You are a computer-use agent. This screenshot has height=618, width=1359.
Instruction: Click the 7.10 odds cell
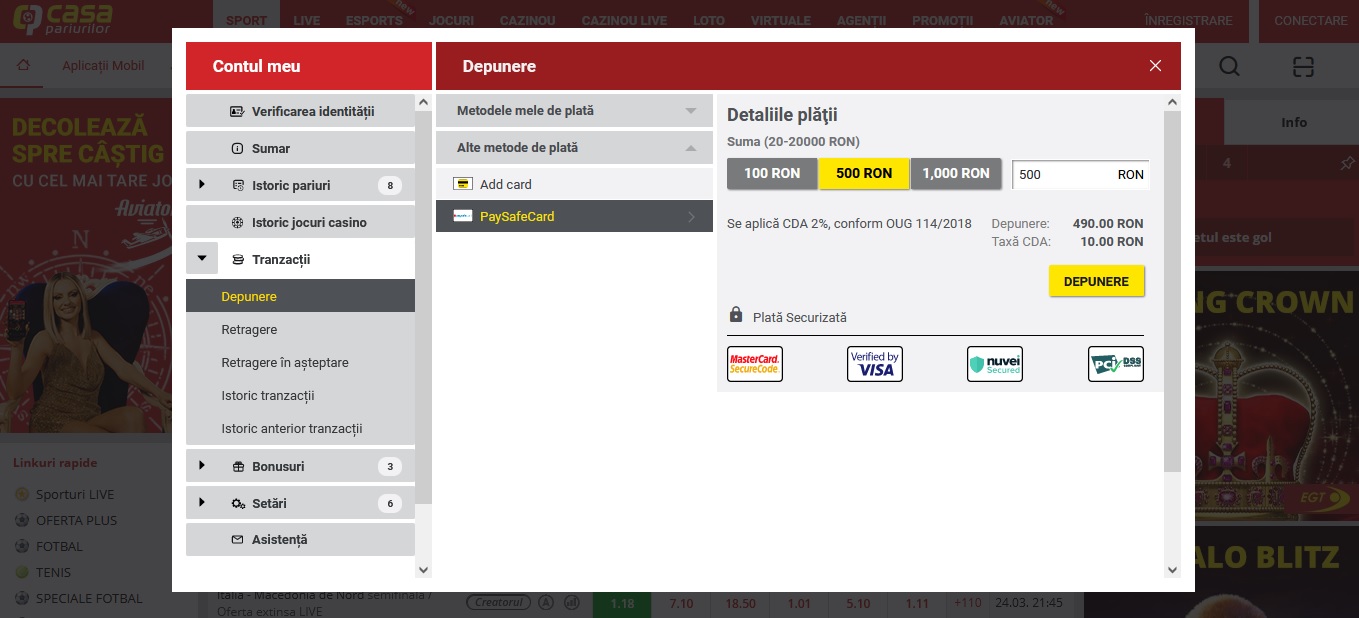coord(681,604)
